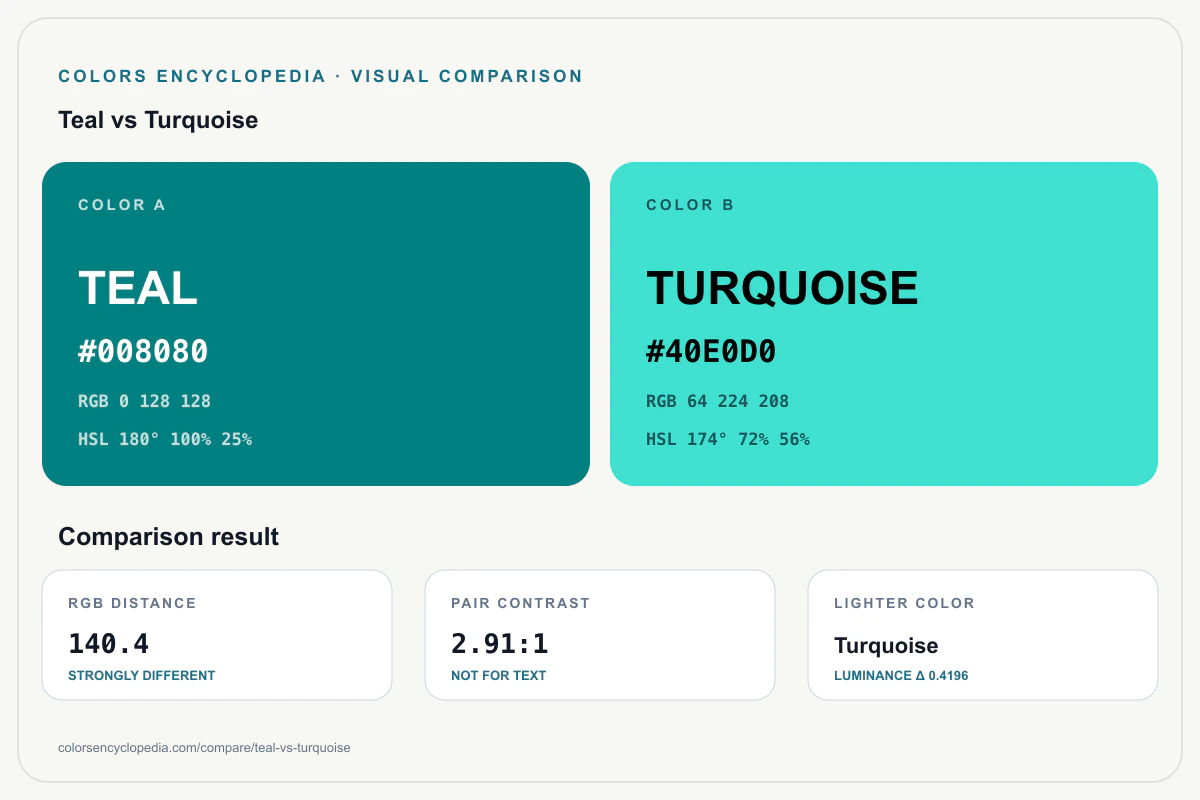Screen dimensions: 1200x800
Task: Open the Lighter Color result card
Action: click(983, 635)
